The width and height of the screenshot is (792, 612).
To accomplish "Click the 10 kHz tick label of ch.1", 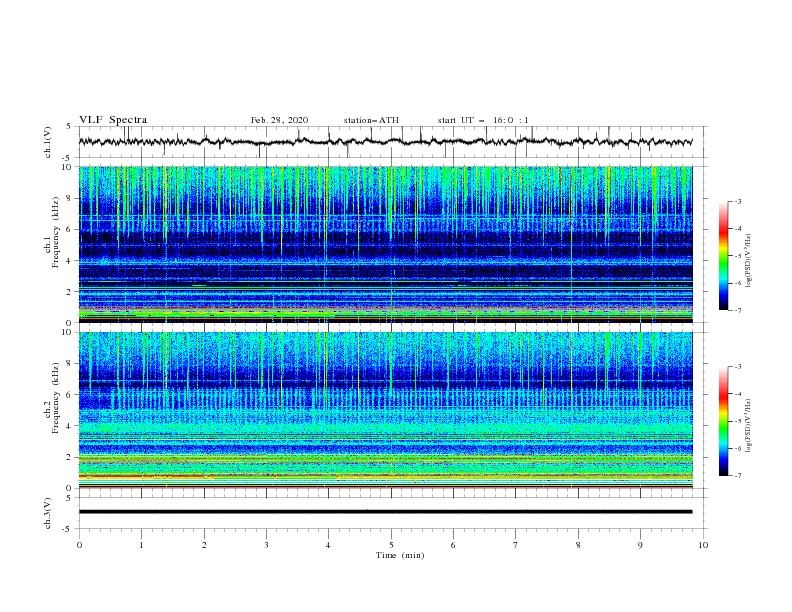I will pyautogui.click(x=68, y=167).
